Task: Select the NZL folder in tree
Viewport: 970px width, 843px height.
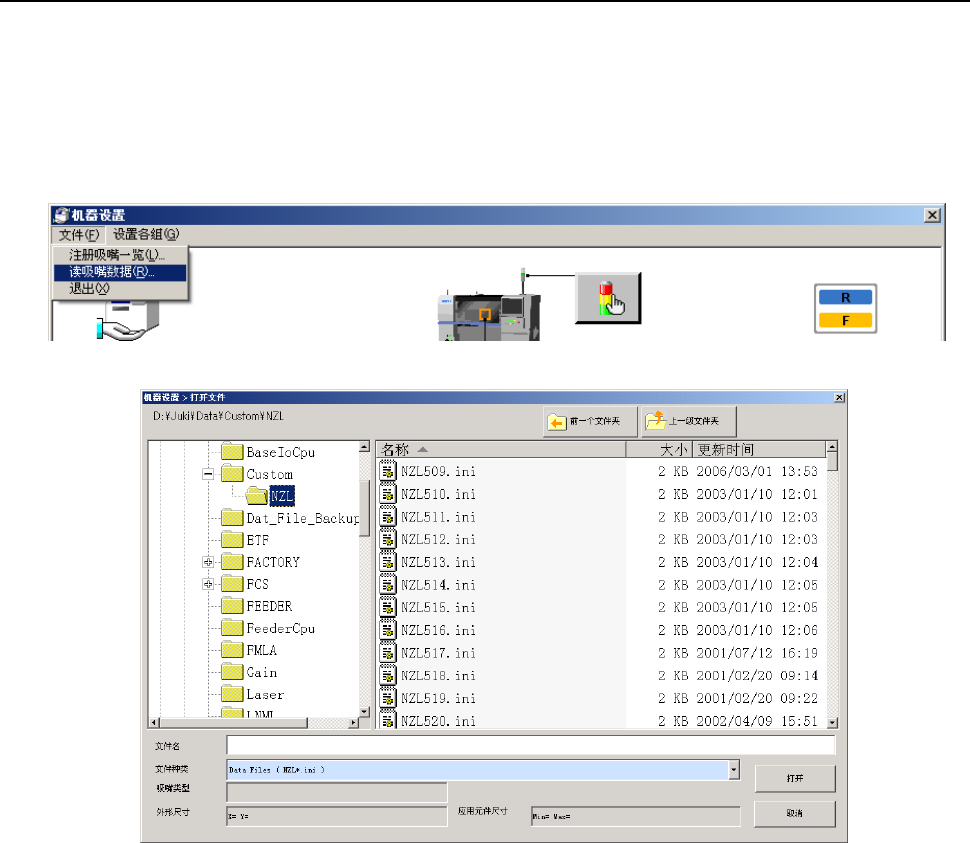Action: (282, 496)
